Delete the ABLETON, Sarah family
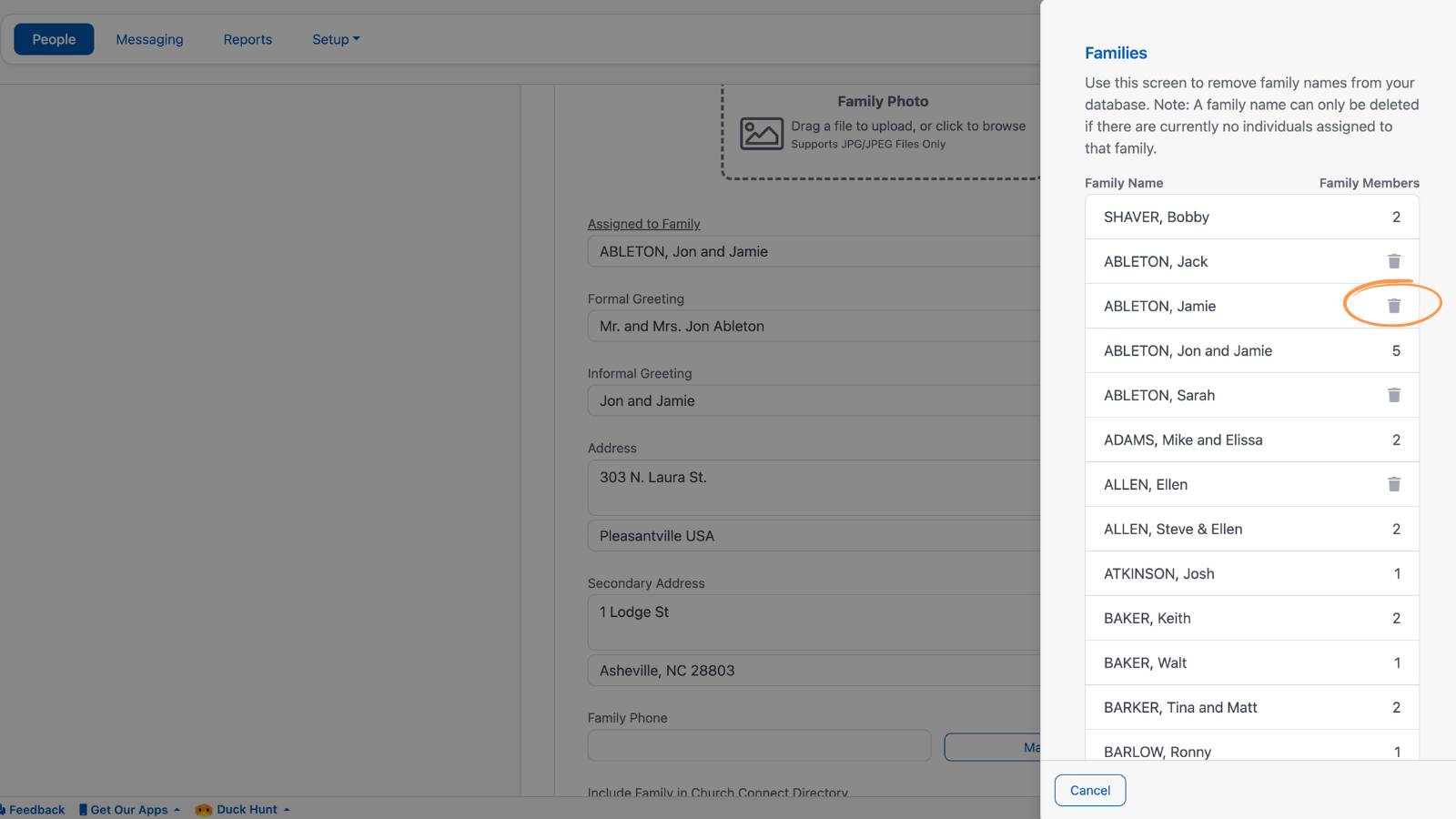 [1393, 395]
